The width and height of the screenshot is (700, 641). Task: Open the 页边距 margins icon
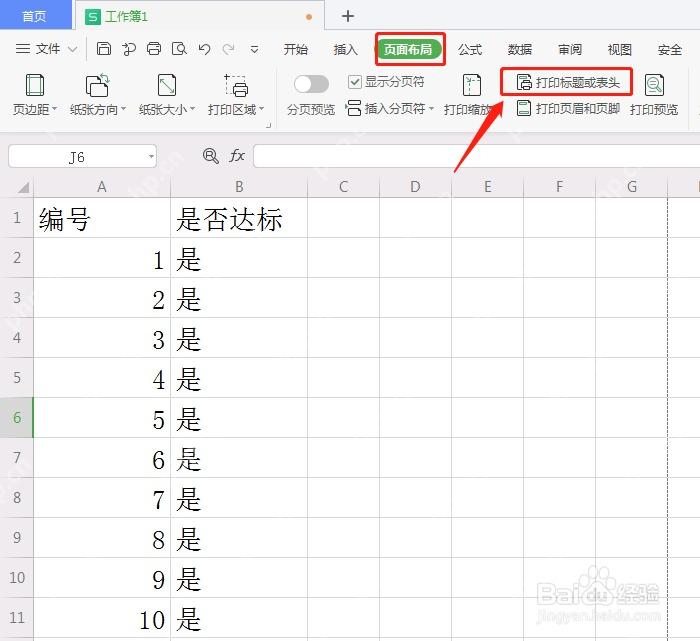[x=35, y=85]
